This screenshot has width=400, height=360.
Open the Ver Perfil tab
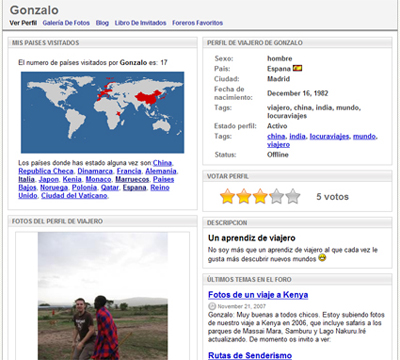coord(23,23)
